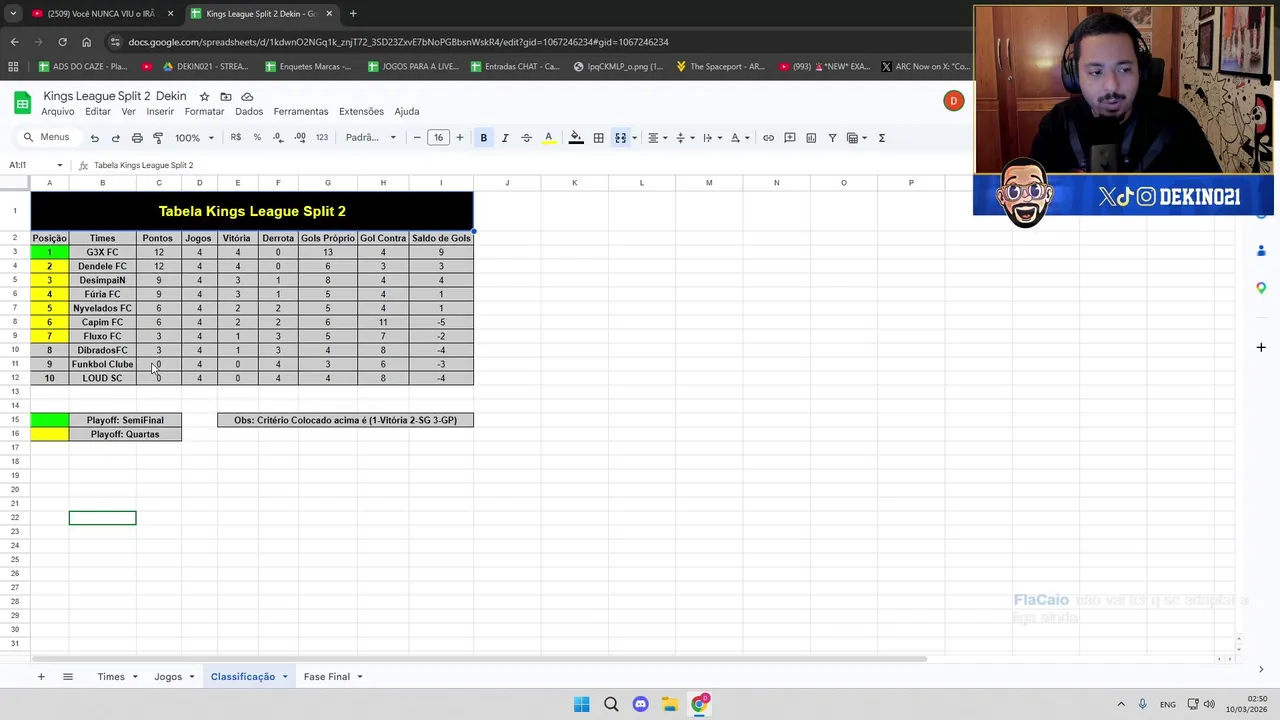Open borders options
This screenshot has height=720, width=1280.
click(598, 138)
